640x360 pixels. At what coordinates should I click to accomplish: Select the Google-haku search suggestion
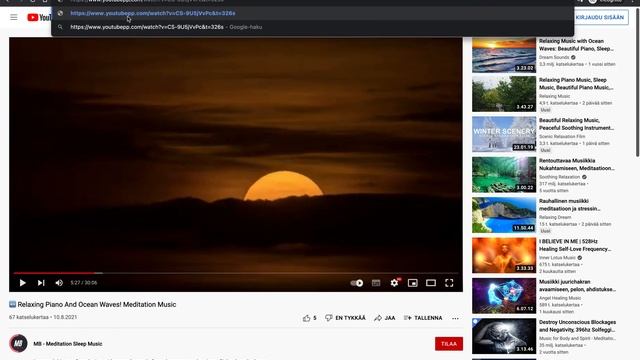coord(313,27)
